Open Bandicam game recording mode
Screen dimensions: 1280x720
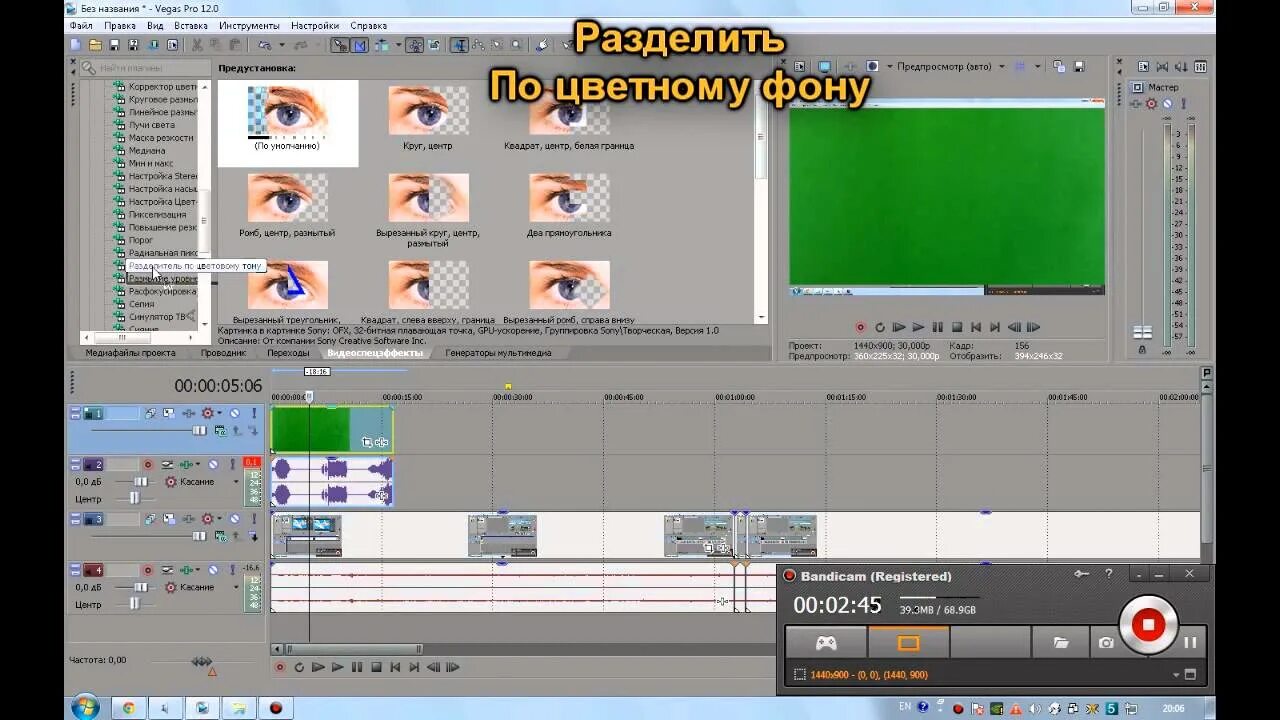click(827, 643)
